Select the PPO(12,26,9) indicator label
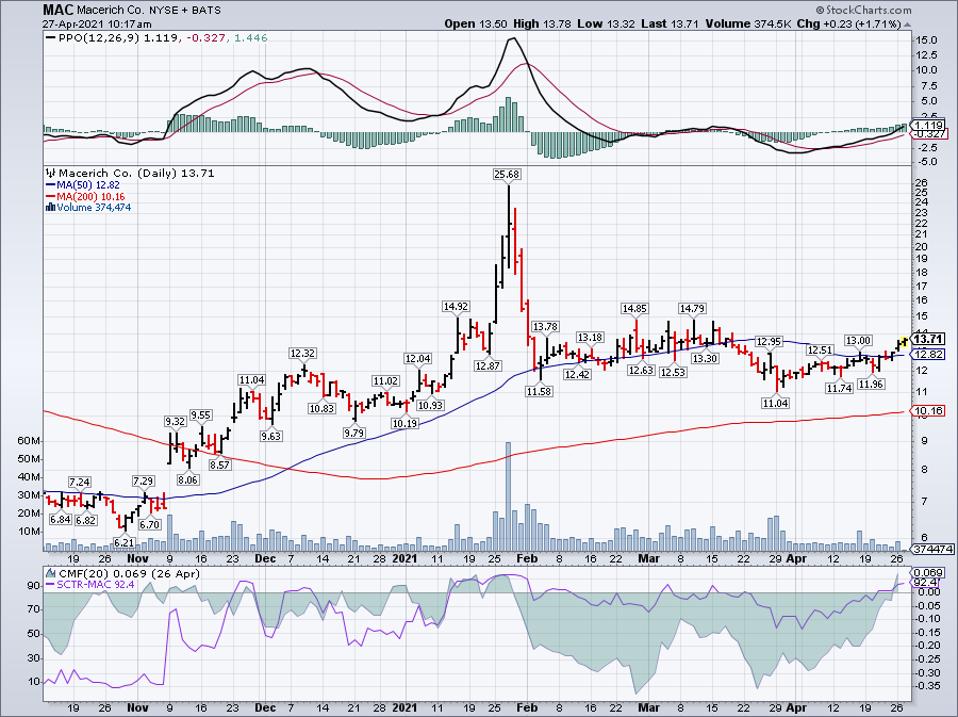This screenshot has height=717, width=958. click(99, 38)
